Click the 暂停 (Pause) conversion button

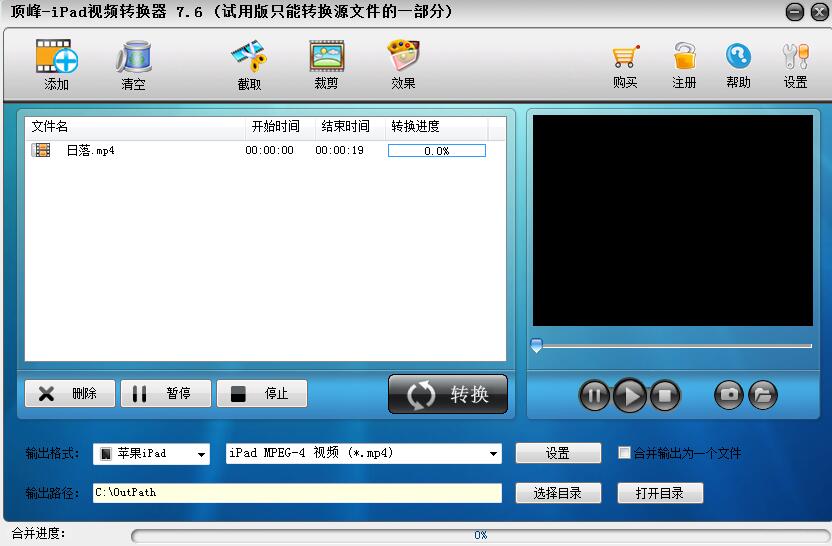point(166,393)
